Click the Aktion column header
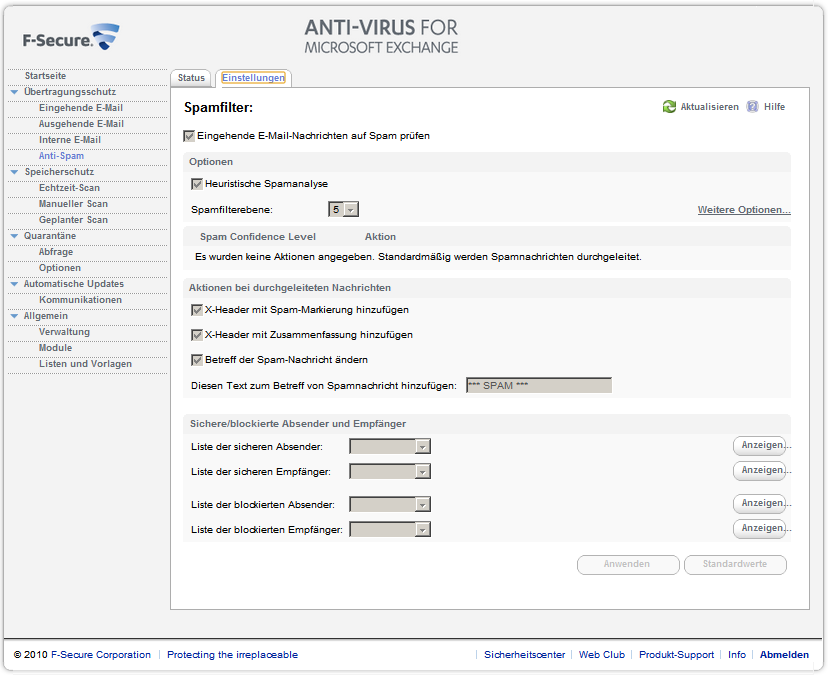This screenshot has width=828, height=675. coord(380,237)
